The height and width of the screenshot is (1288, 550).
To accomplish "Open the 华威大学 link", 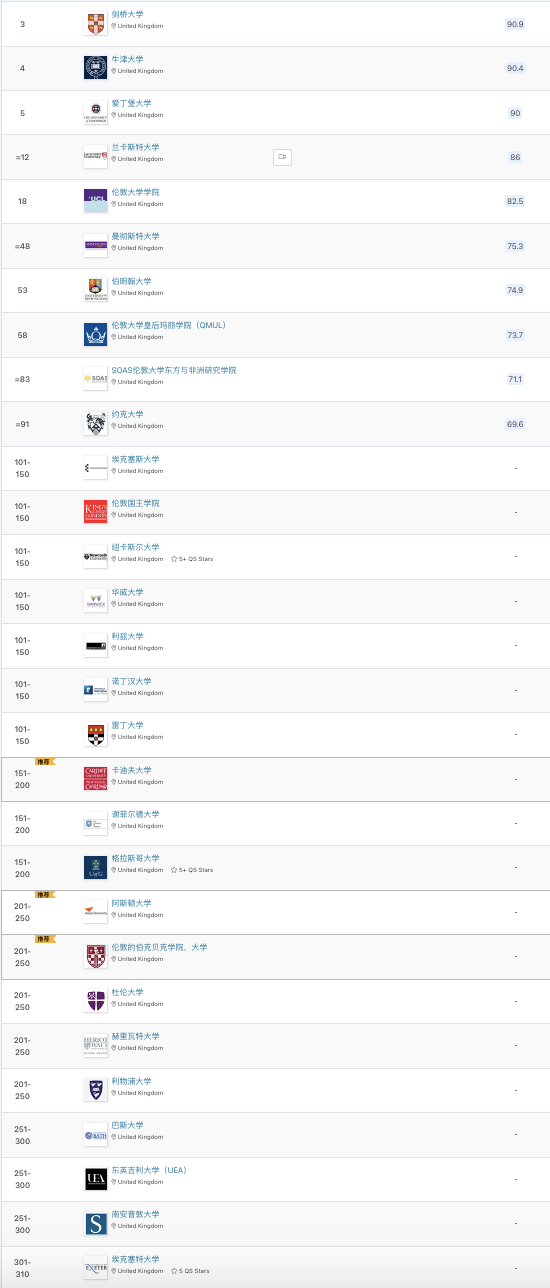I will point(127,592).
